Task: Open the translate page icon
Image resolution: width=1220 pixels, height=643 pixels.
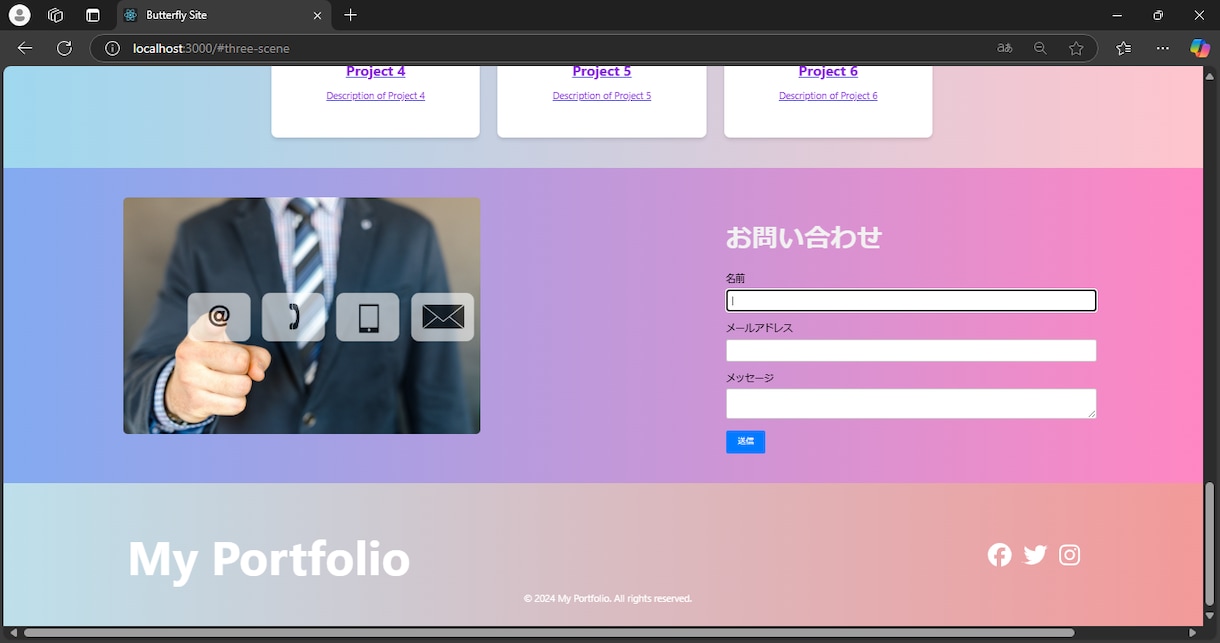Action: [x=1004, y=48]
